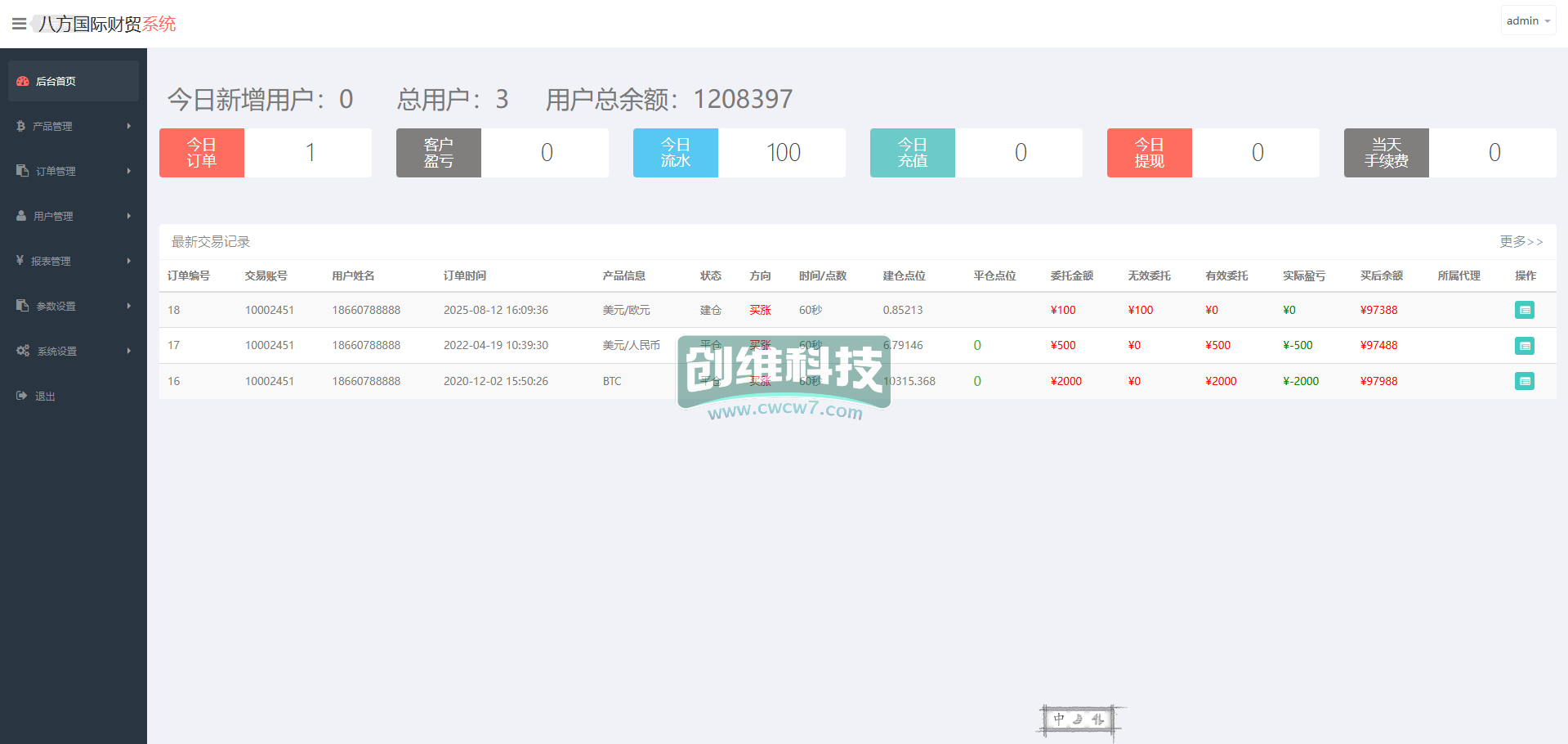This screenshot has height=744, width=1568.
Task: Click the document icon beside 订单管理
Action: [22, 171]
